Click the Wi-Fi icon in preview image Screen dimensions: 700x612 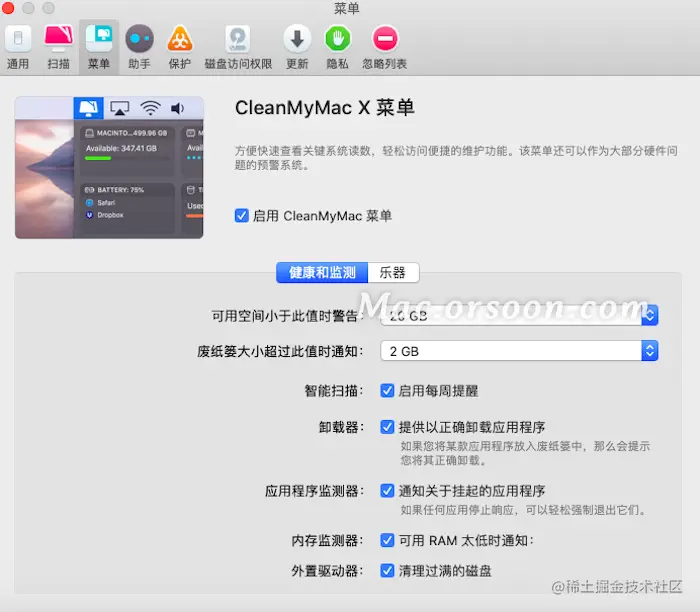(150, 108)
